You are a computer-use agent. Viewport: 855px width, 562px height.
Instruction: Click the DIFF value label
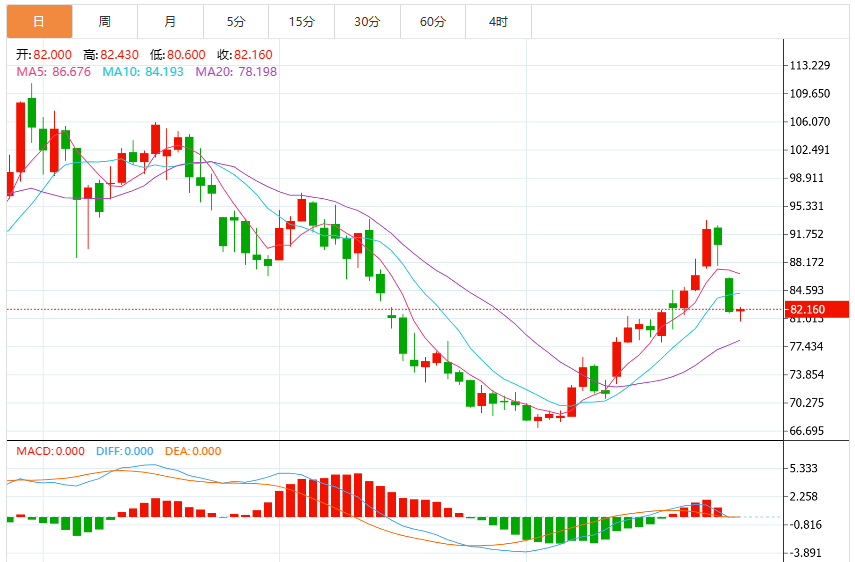(x=124, y=451)
